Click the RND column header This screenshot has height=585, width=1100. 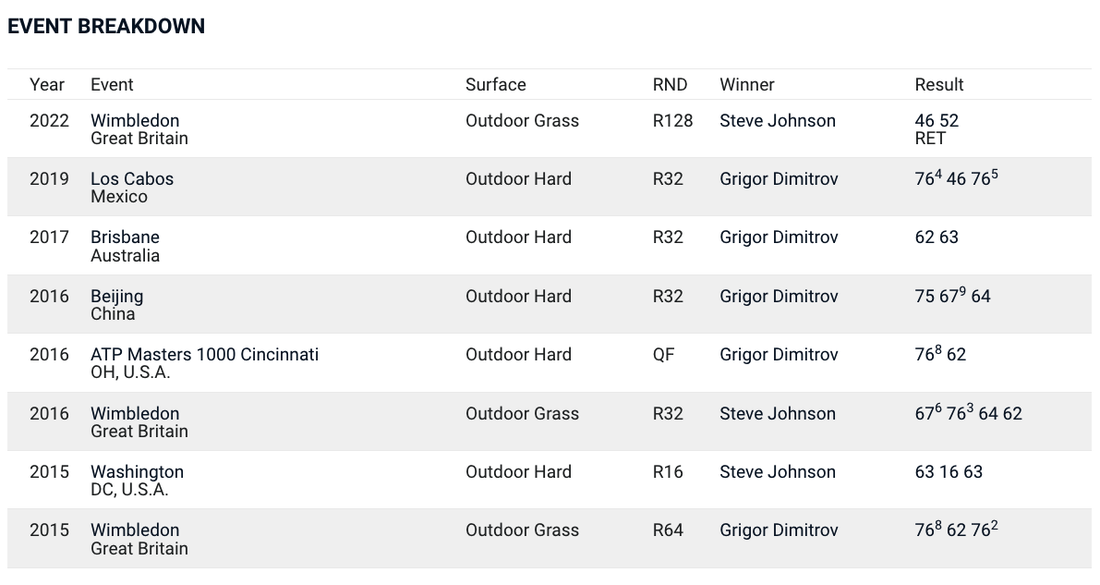point(670,85)
